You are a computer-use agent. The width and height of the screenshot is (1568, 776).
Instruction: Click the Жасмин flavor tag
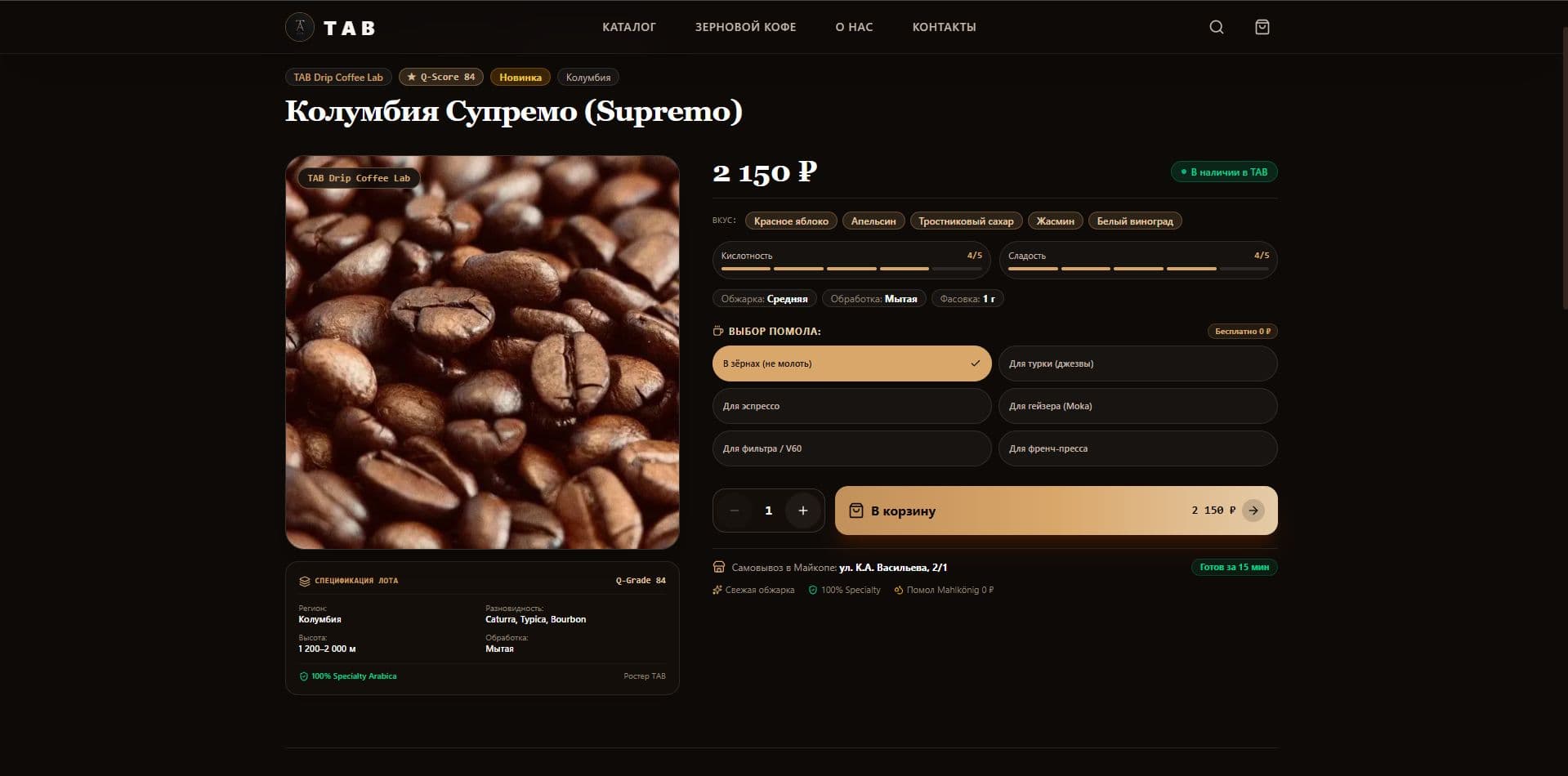click(1056, 221)
